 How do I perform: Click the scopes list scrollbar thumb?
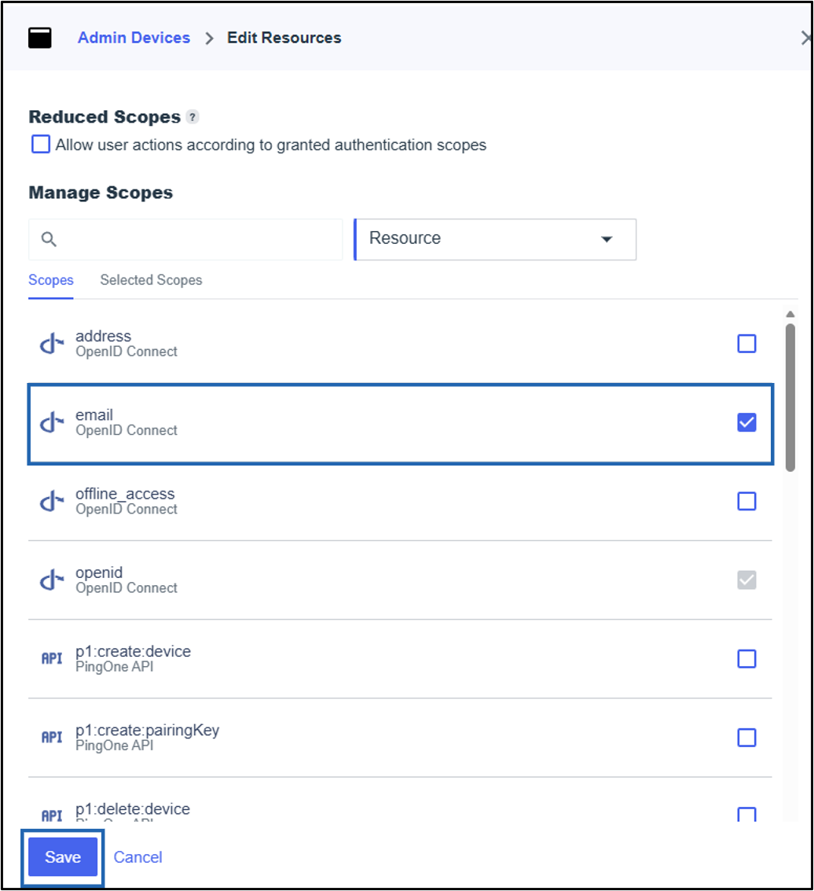[790, 398]
